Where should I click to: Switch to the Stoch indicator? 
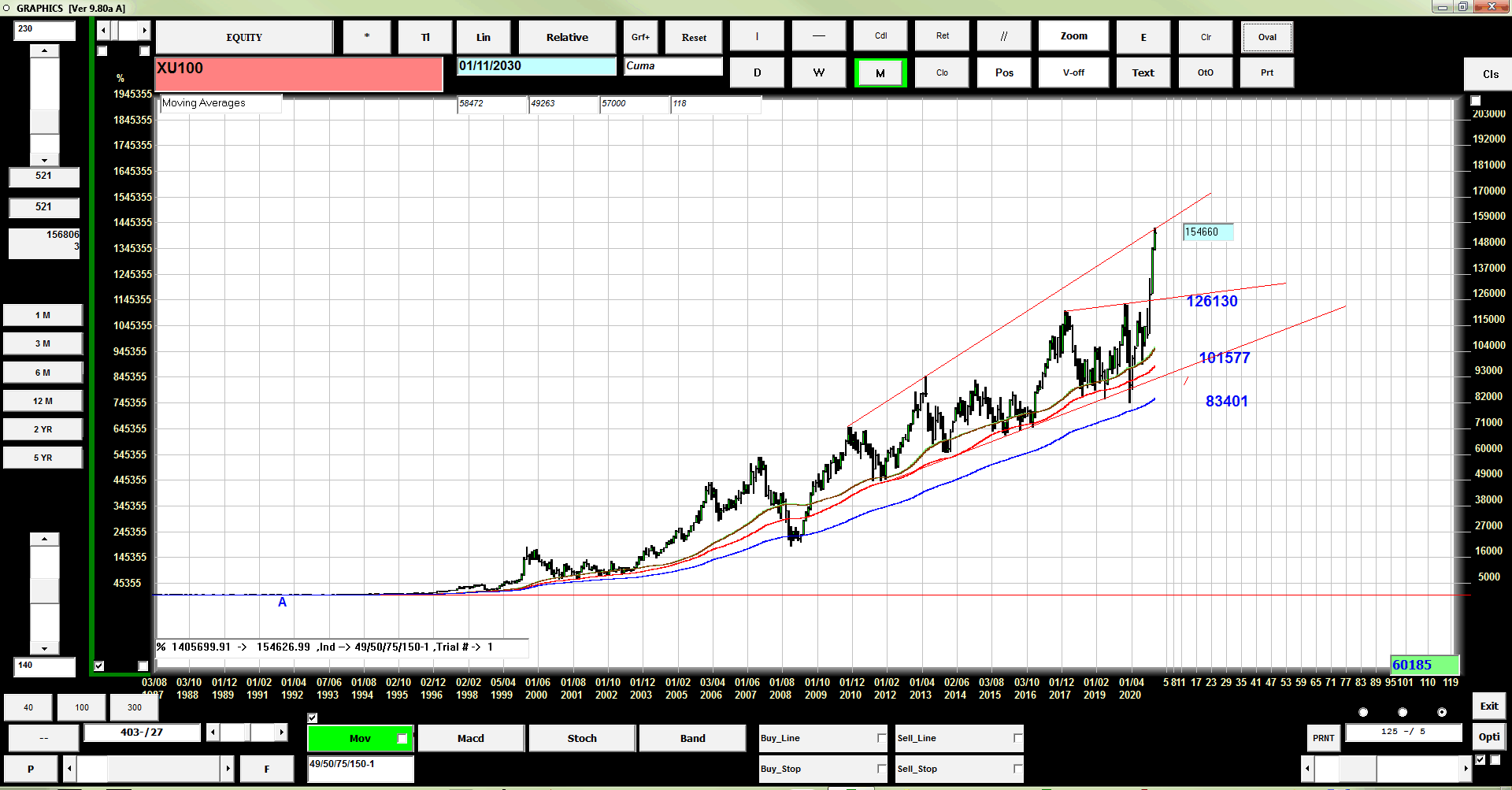(x=582, y=738)
